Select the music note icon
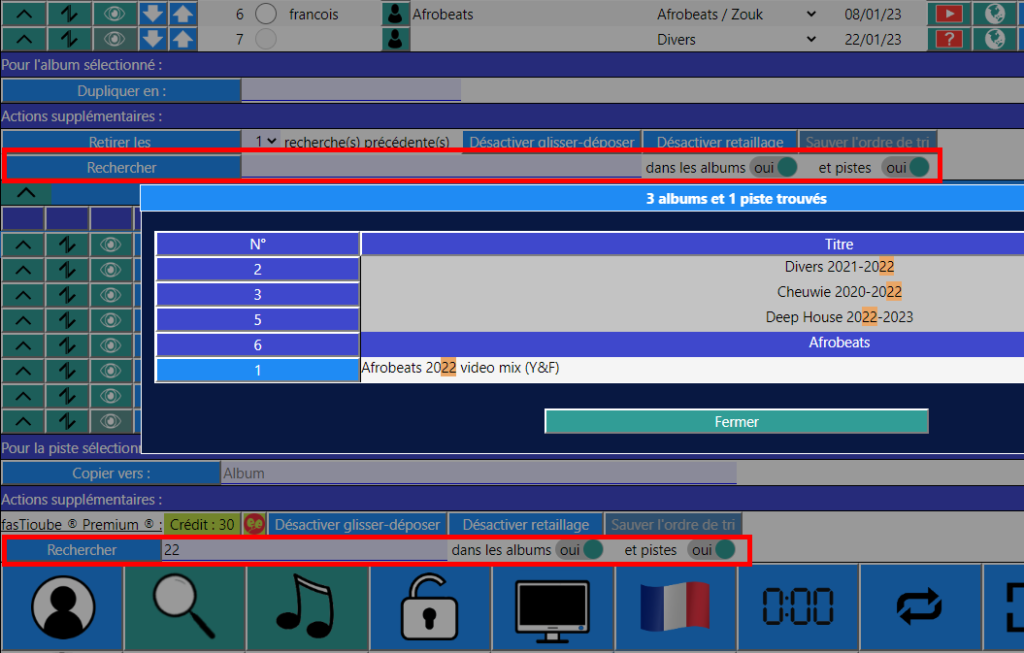 [307, 606]
